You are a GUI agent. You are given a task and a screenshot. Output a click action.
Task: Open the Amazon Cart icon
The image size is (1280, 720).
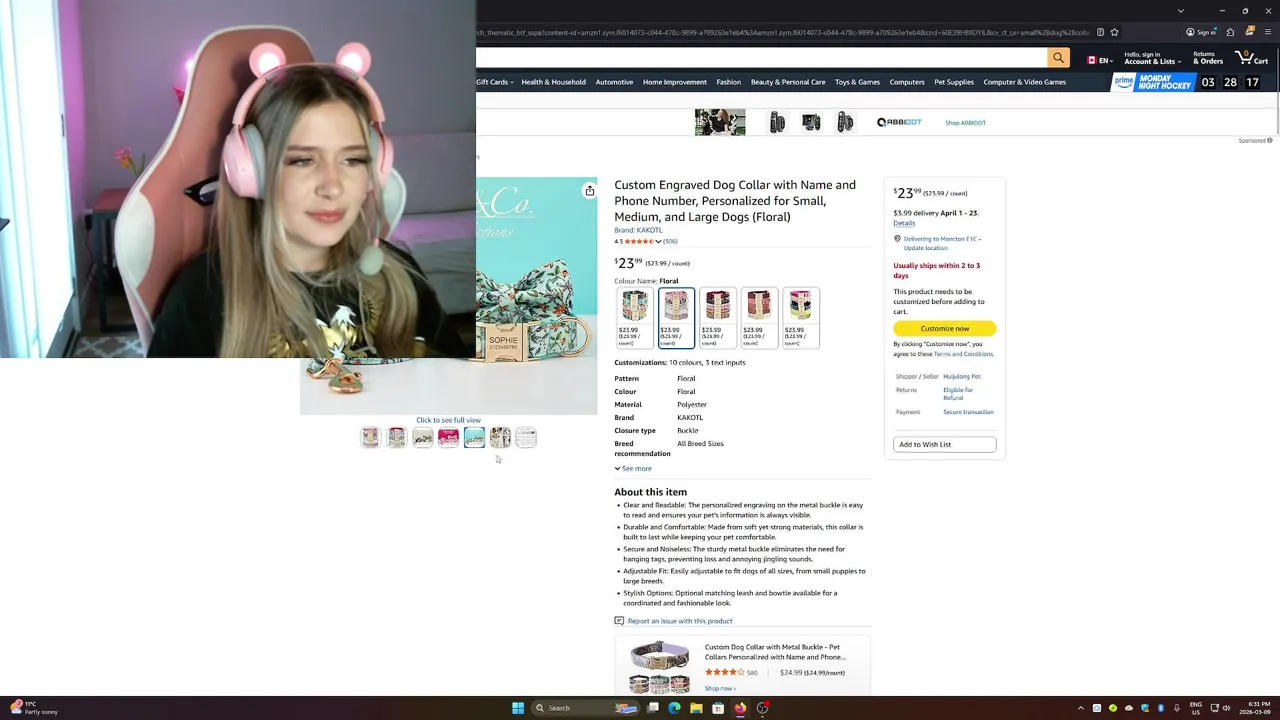tap(1251, 58)
